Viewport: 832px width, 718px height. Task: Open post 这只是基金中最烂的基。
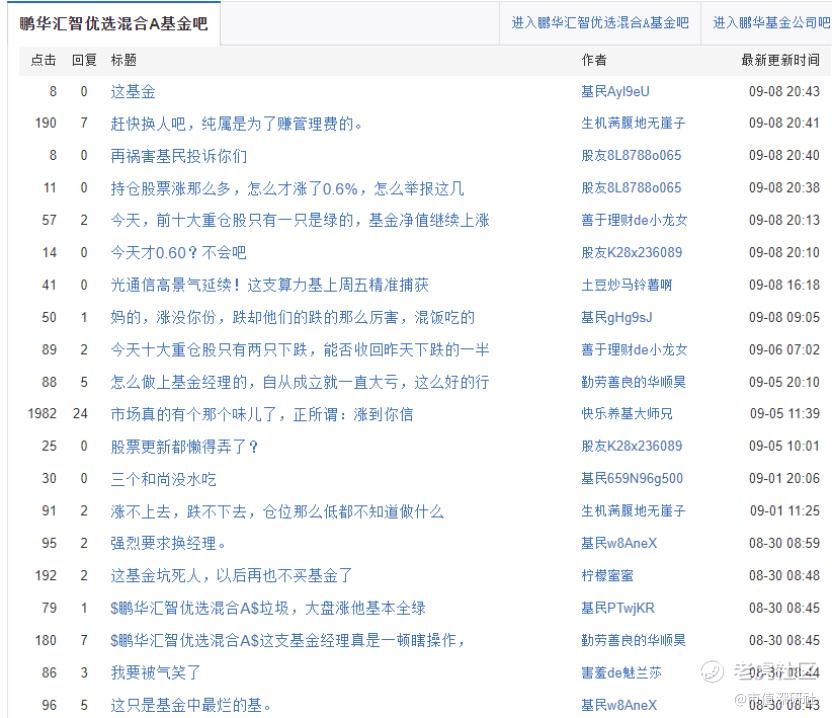191,706
